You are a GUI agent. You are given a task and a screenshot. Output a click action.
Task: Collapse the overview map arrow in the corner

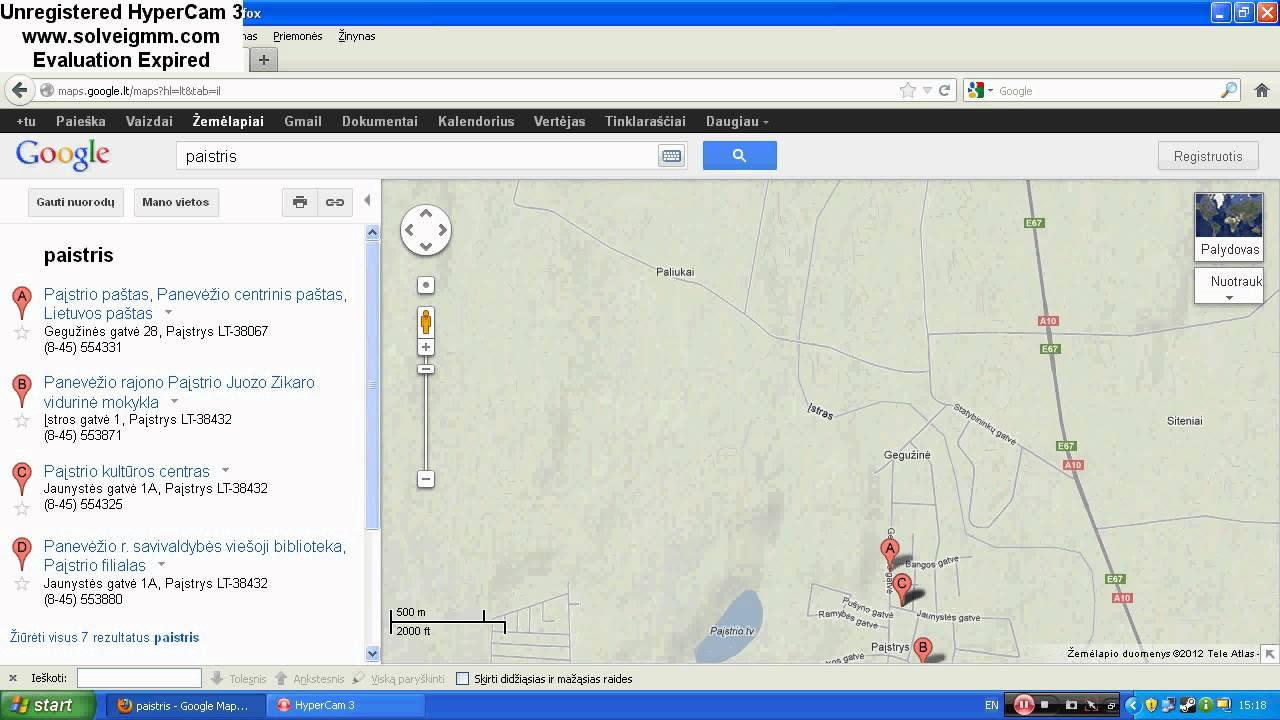pyautogui.click(x=1270, y=654)
